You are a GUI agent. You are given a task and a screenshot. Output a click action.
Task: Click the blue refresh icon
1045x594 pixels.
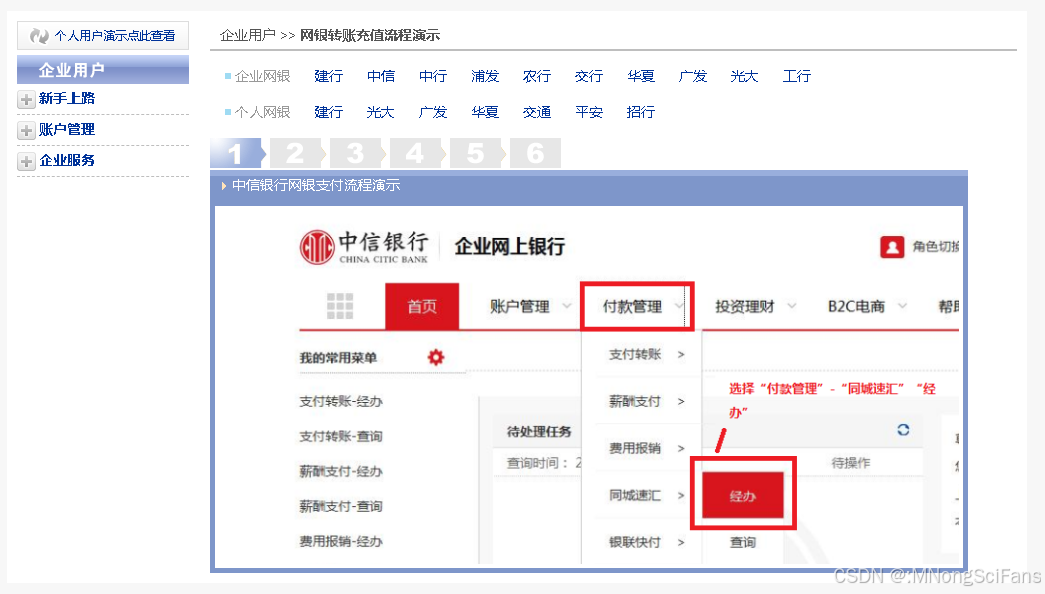click(x=903, y=430)
